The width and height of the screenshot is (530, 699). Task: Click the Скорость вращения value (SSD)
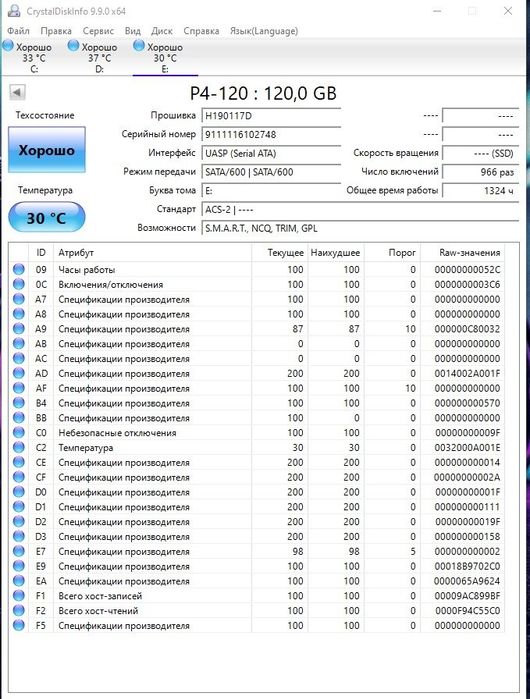[481, 153]
